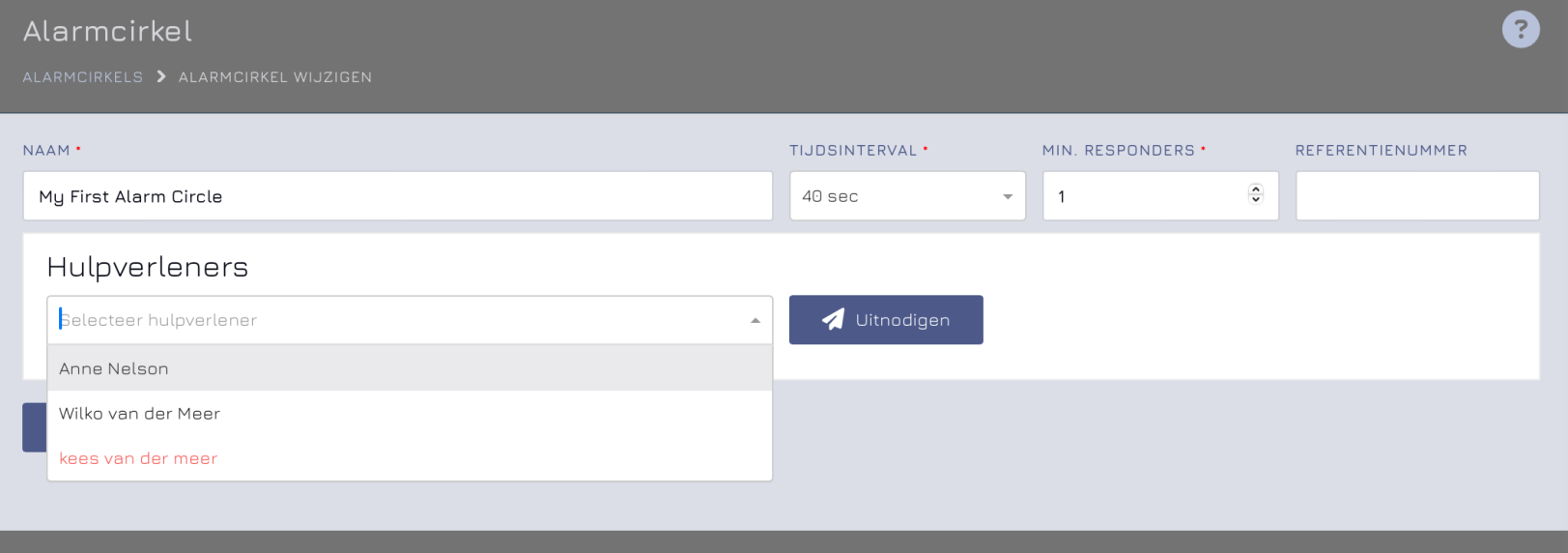
Task: Click the breadcrumb chevron separator icon
Action: [161, 76]
